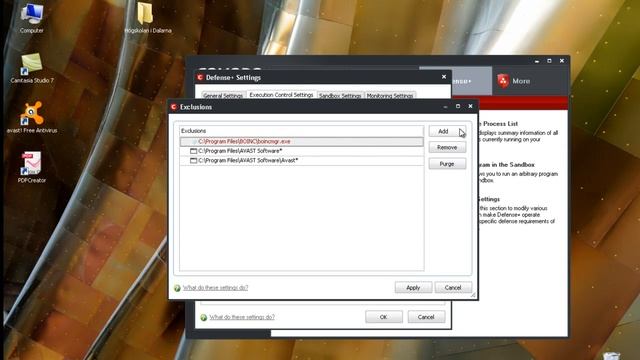640x360 pixels.
Task: Select the 'AVAST Software\Avast*' exclusion entry
Action: click(302, 161)
